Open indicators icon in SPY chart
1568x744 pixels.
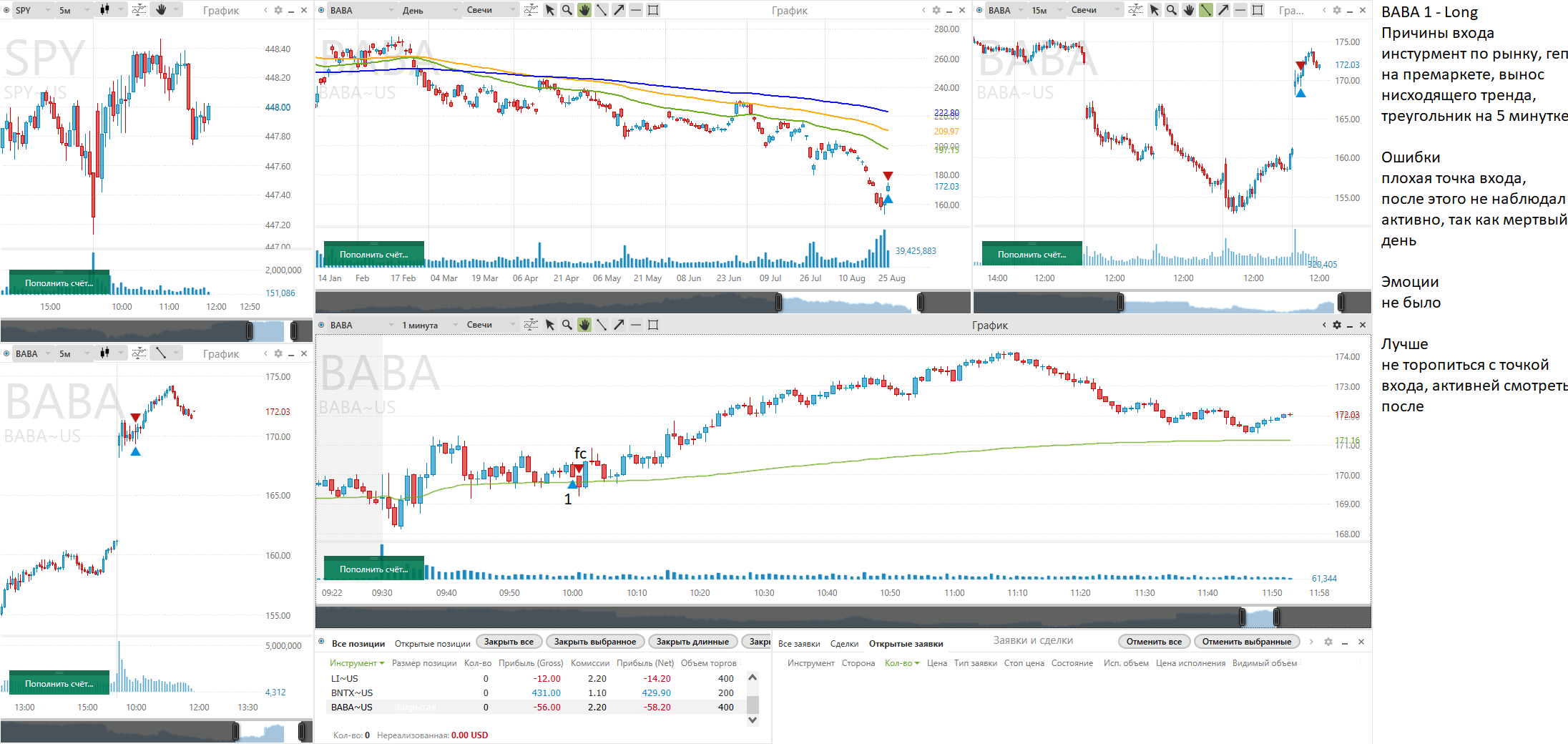click(x=139, y=10)
